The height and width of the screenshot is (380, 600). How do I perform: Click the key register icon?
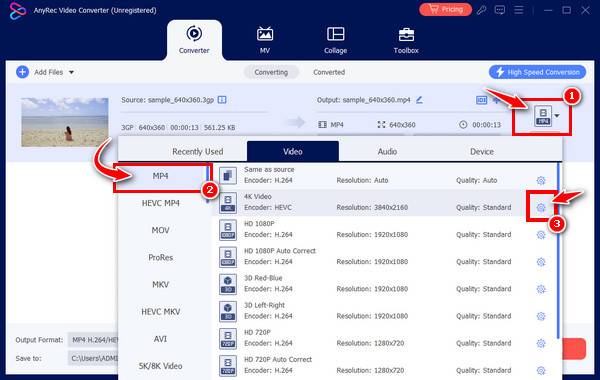pos(481,10)
